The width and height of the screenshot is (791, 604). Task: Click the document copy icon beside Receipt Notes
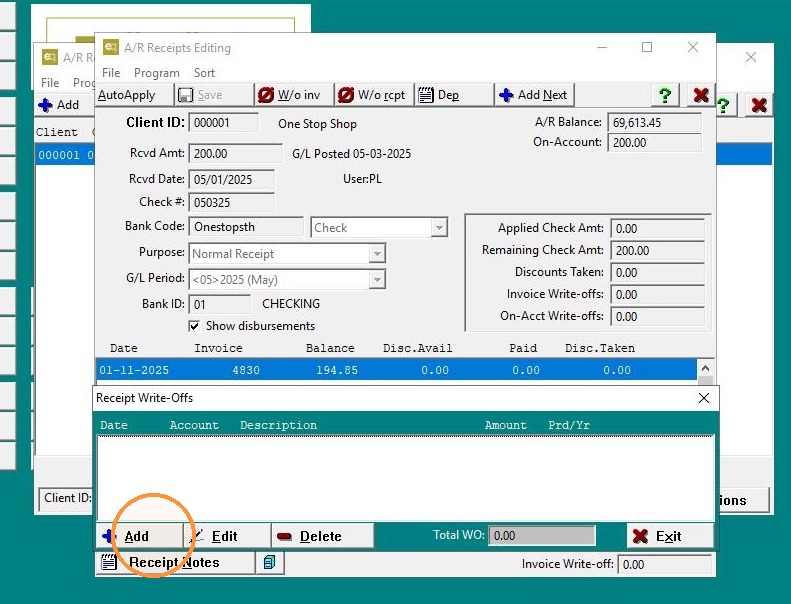(x=269, y=563)
